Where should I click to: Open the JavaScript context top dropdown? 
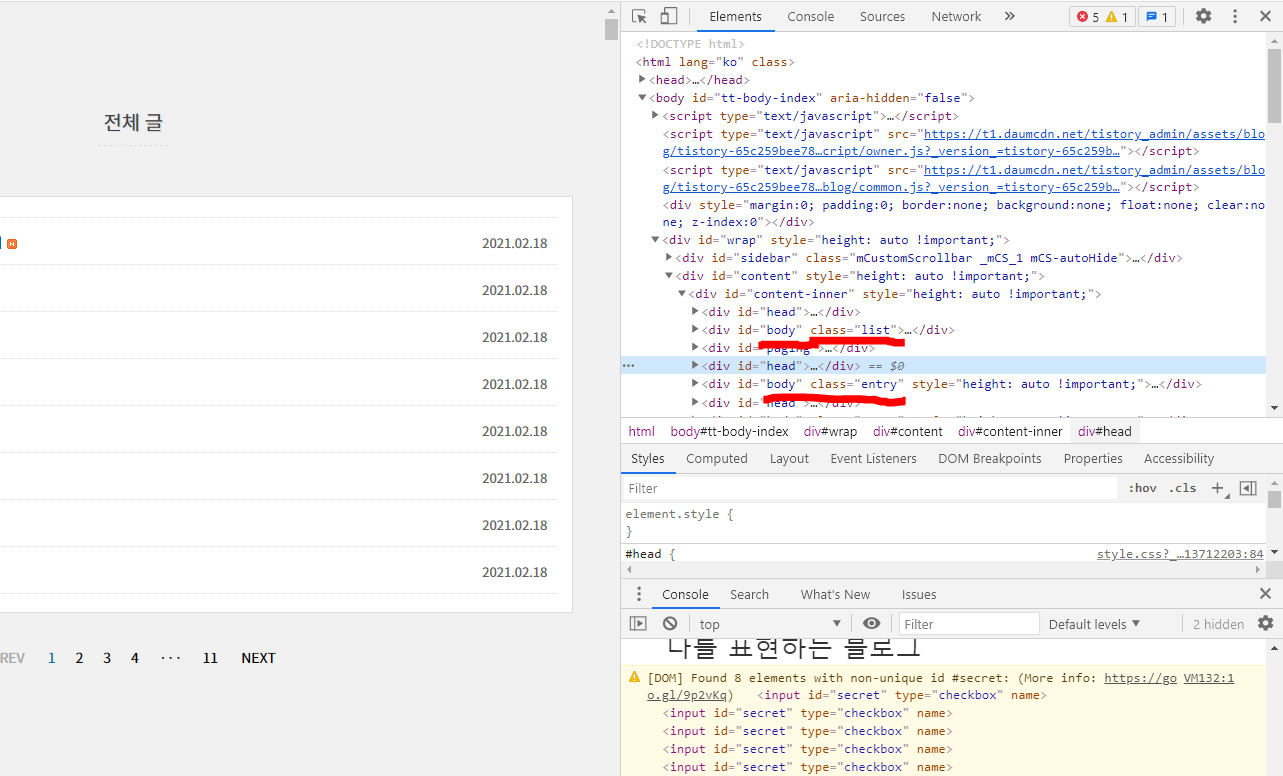coord(770,623)
